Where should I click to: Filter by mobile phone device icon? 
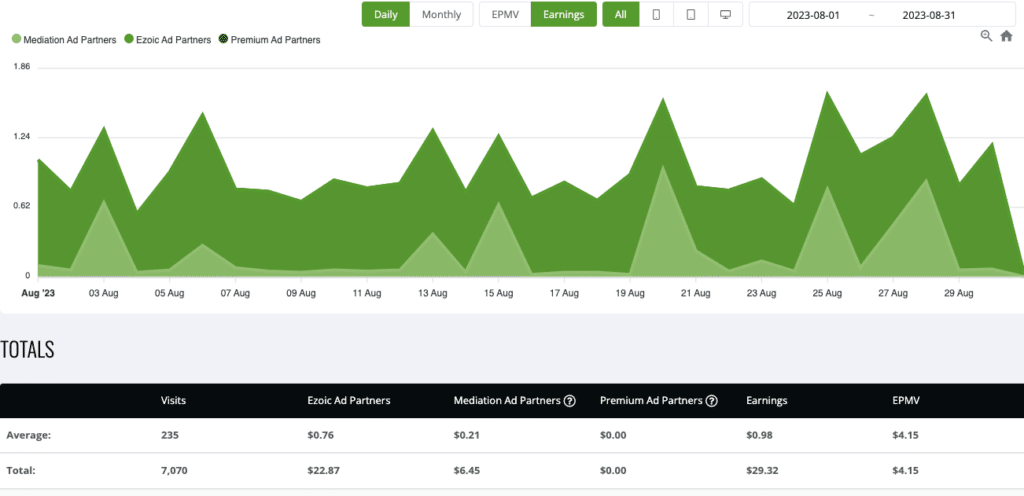pos(657,14)
